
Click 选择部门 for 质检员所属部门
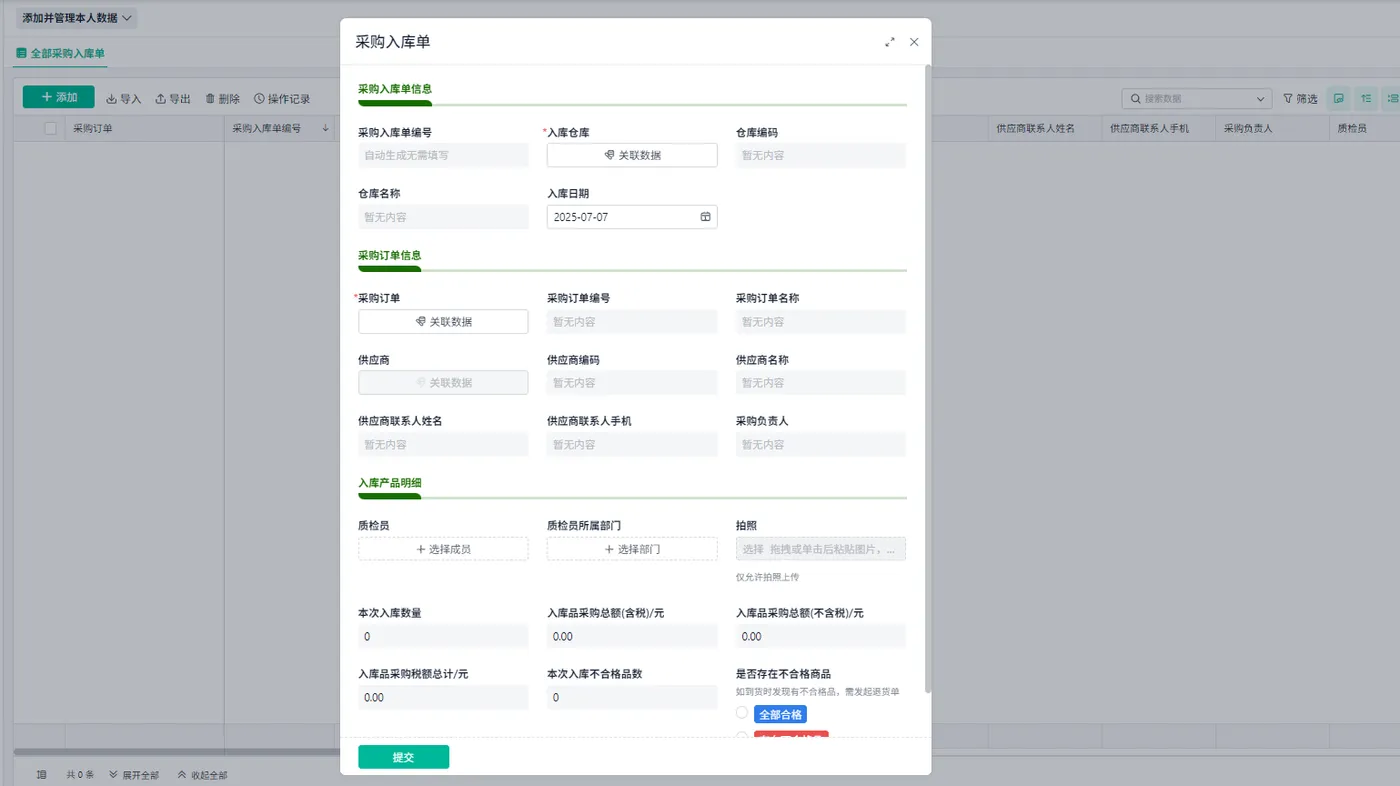click(632, 549)
